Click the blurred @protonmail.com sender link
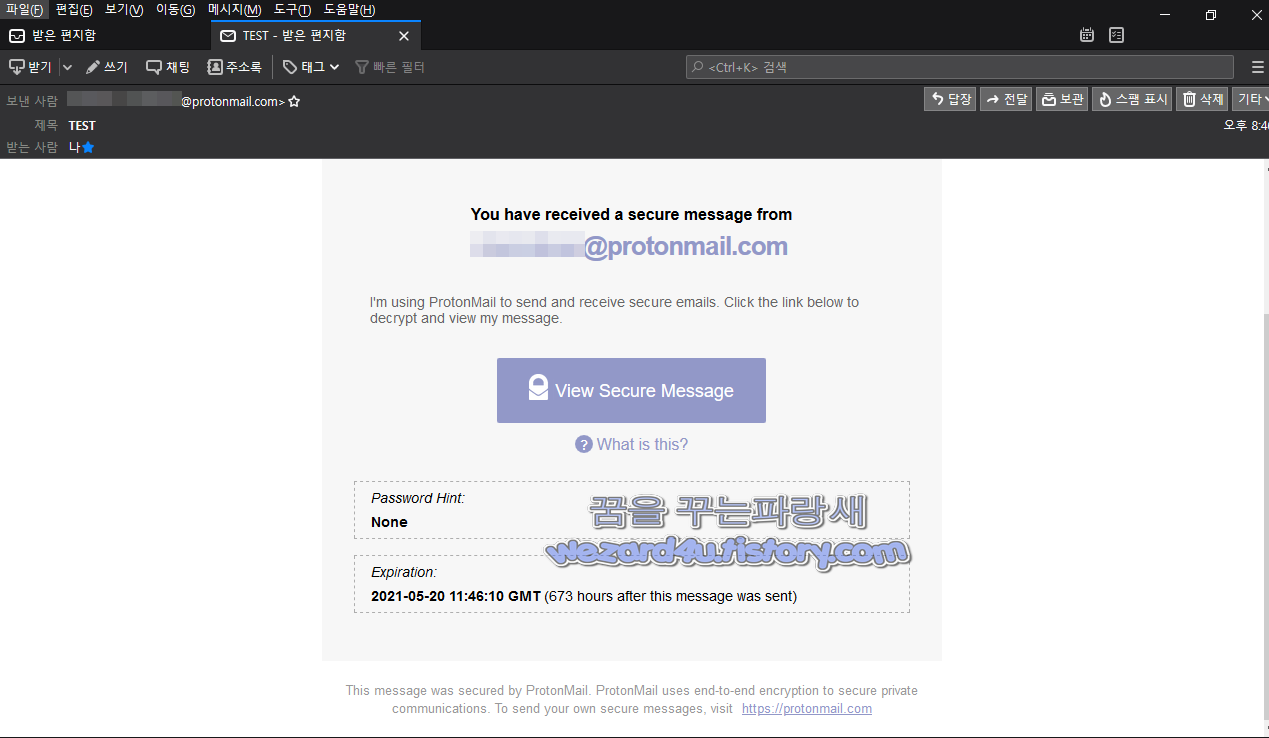This screenshot has height=738, width=1269. point(629,246)
